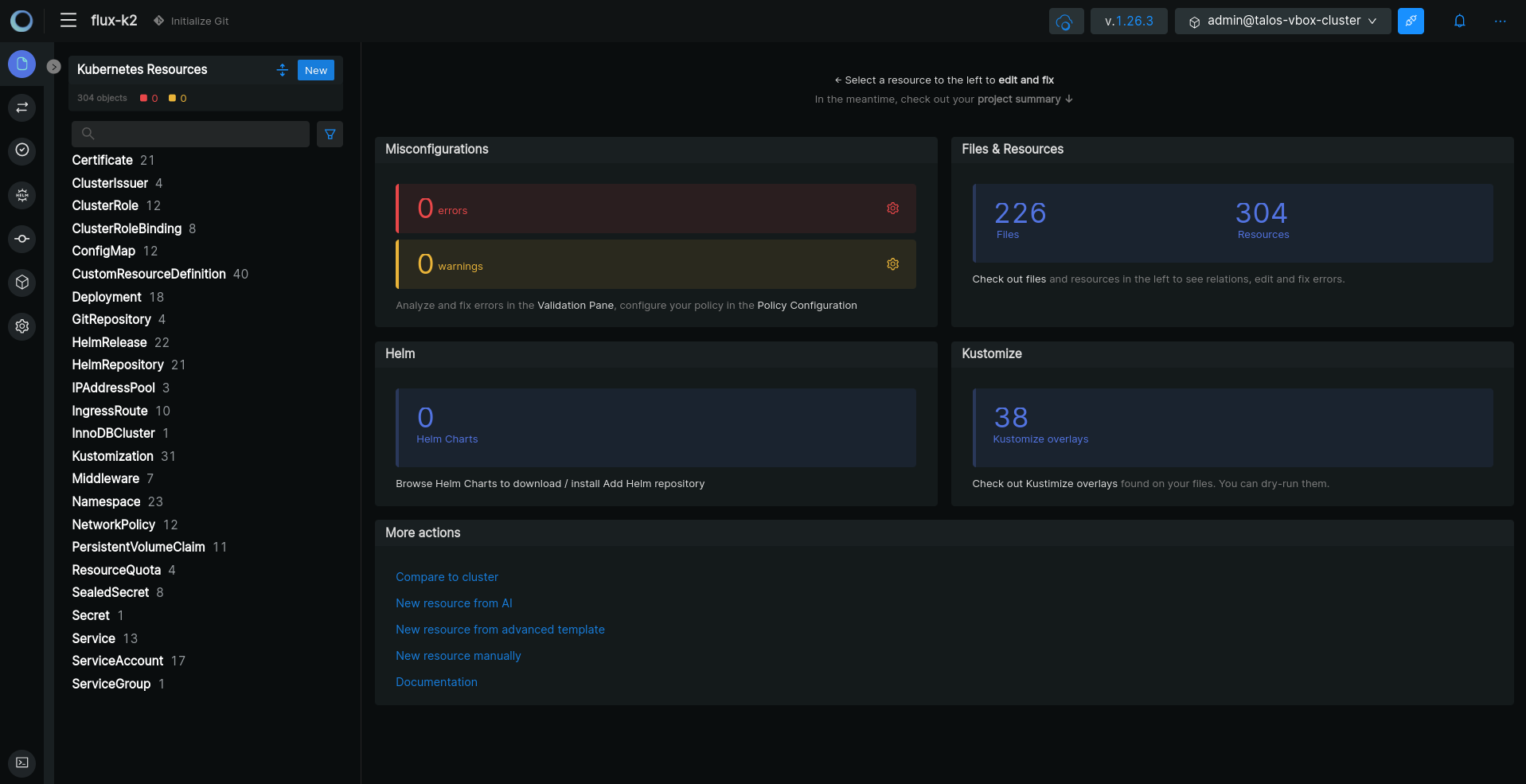1526x784 pixels.
Task: Open the Validation sidebar icon
Action: [22, 150]
